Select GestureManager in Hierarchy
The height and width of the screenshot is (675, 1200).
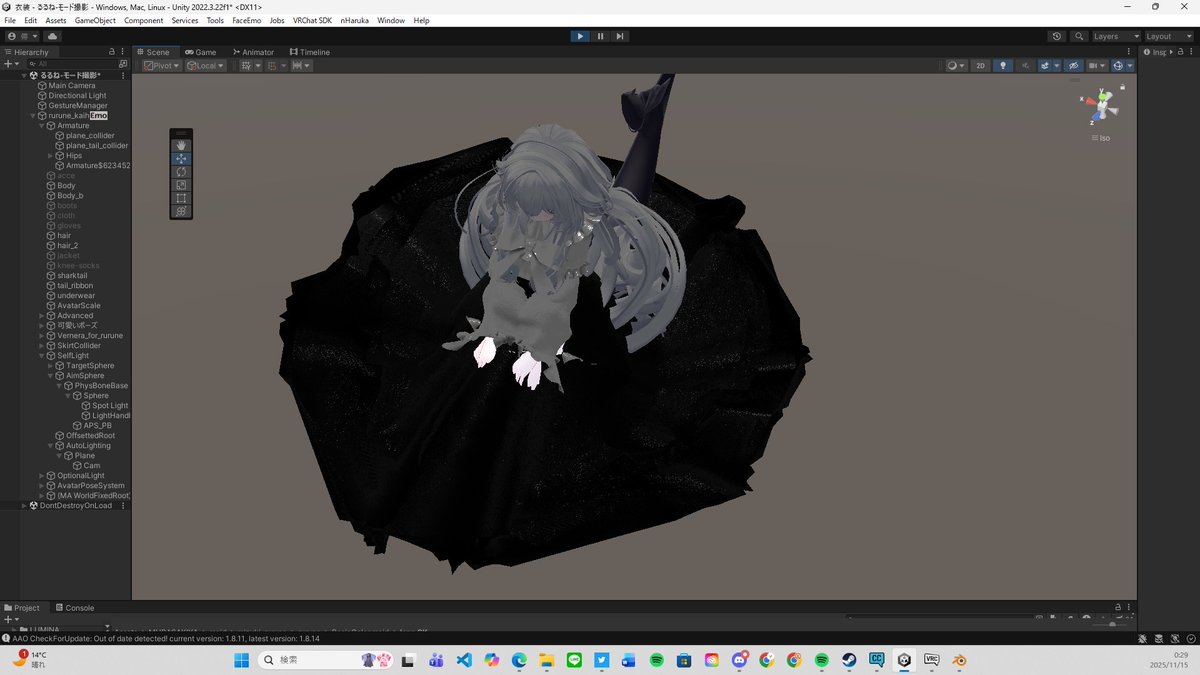click(78, 105)
